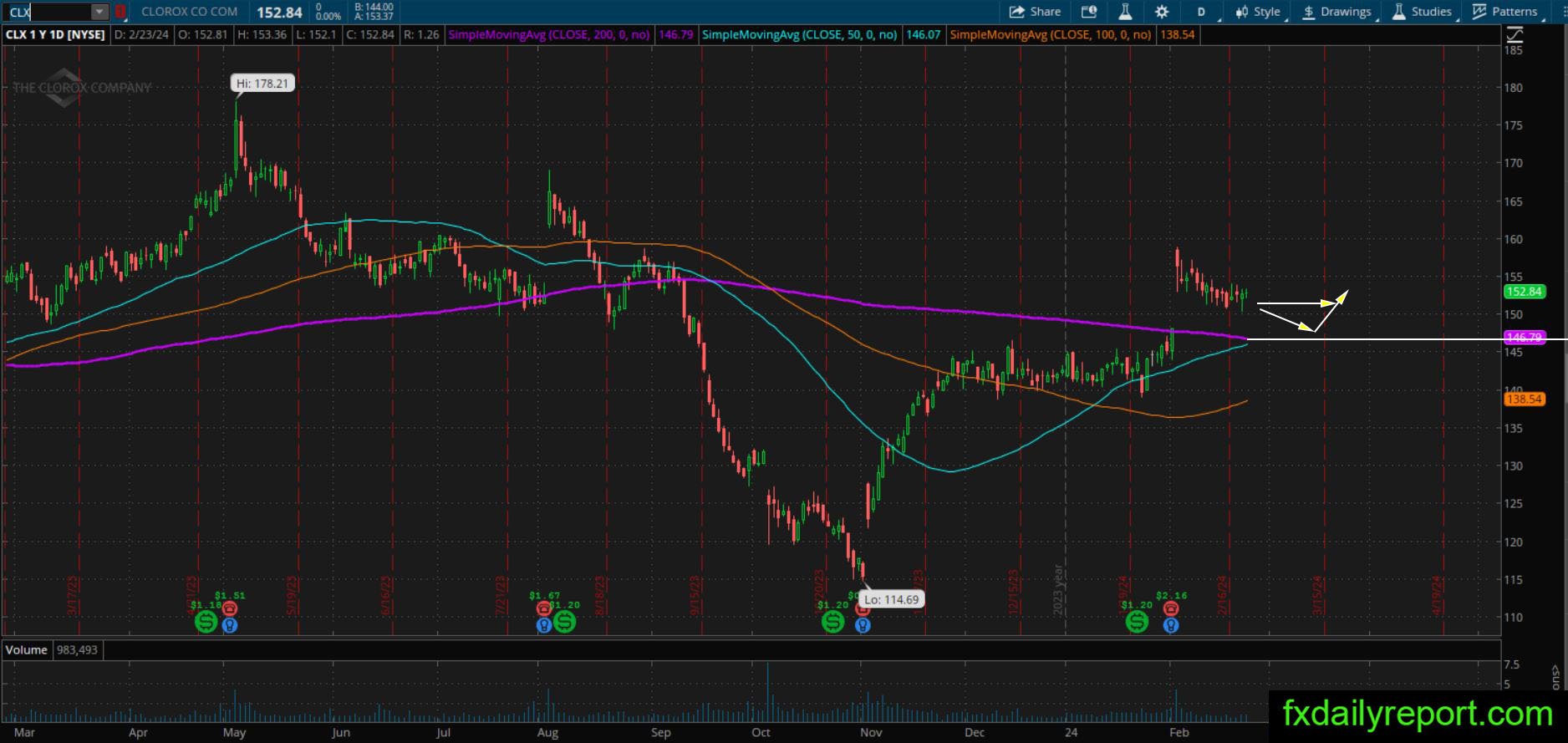Open the Studies menu
Screen dimensions: 1568x743
click(x=1423, y=12)
